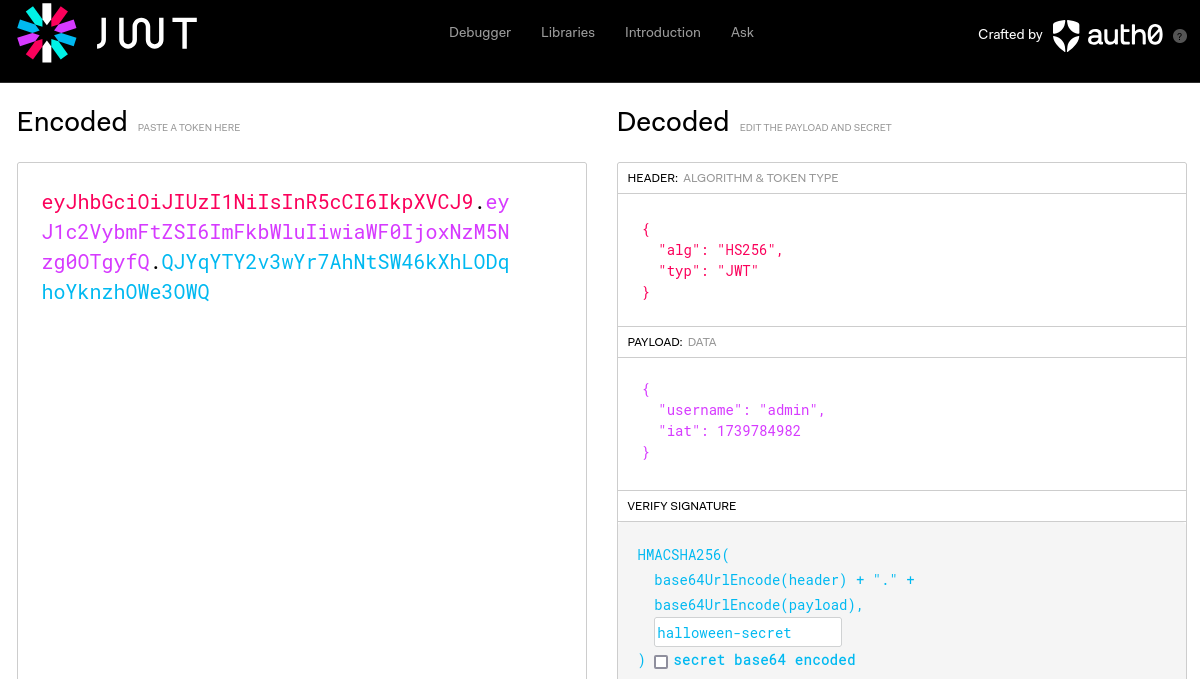This screenshot has width=1200, height=679.
Task: Click the "Crafted by" text
Action: tap(1010, 35)
